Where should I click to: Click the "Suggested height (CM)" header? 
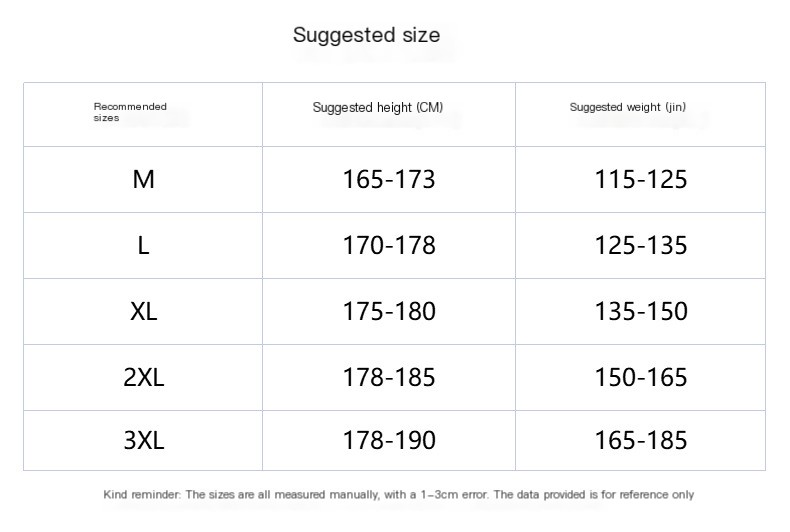coord(377,107)
